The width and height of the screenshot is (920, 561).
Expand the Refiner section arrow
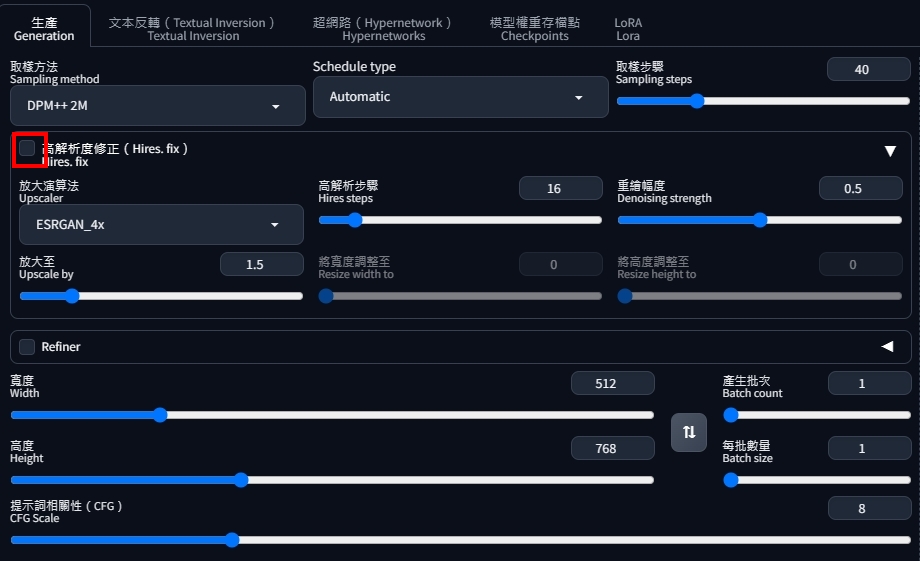887,346
